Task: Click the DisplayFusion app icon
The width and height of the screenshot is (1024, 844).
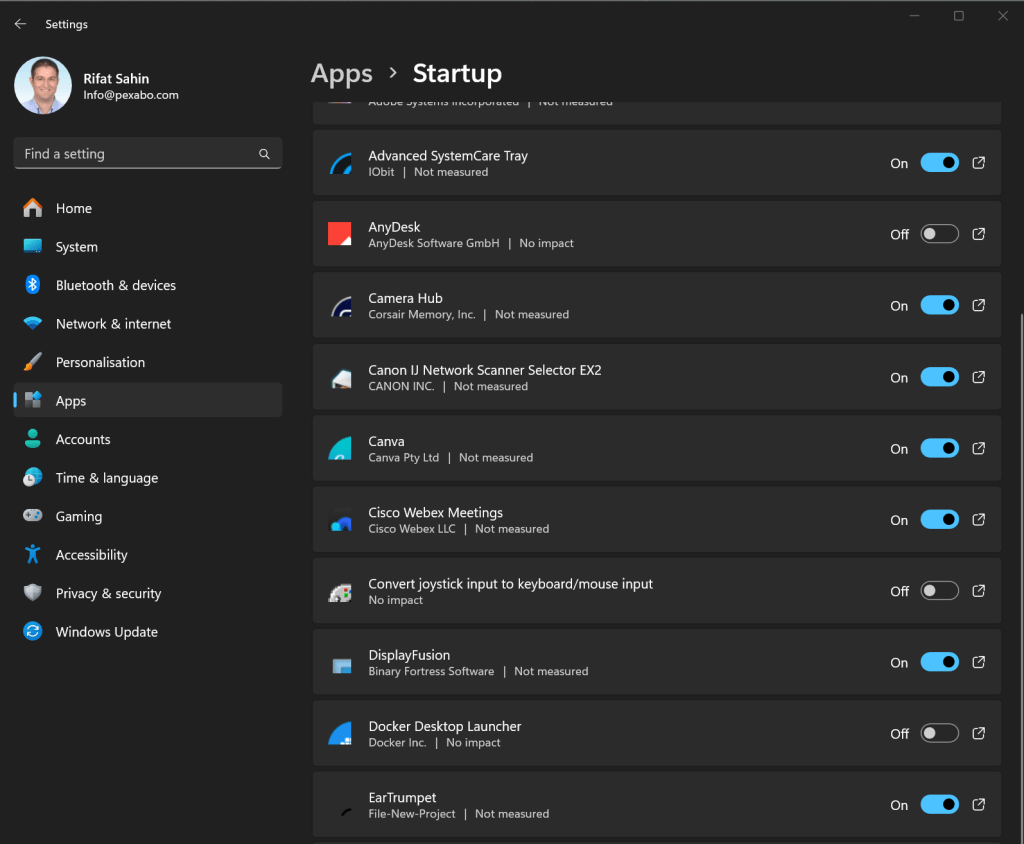Action: tap(342, 665)
